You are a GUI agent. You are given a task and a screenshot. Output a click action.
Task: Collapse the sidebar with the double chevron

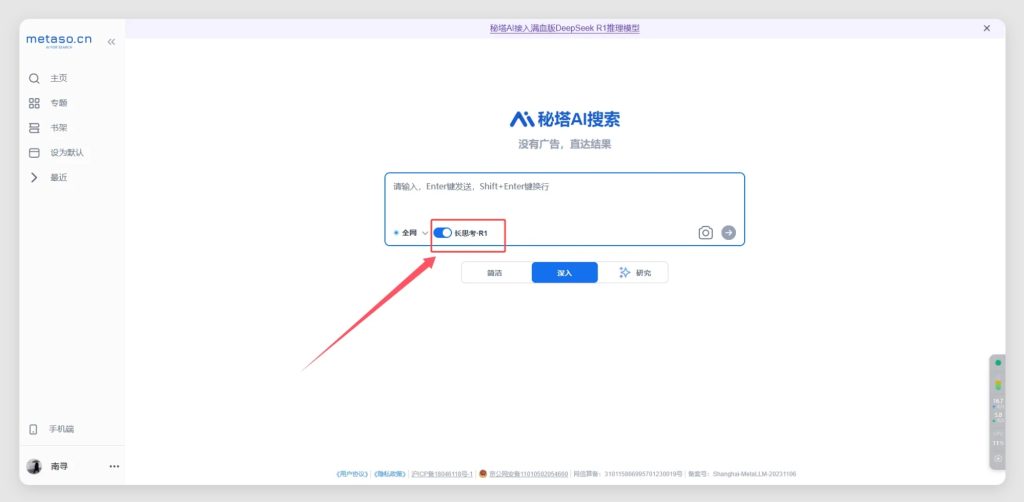pos(111,42)
